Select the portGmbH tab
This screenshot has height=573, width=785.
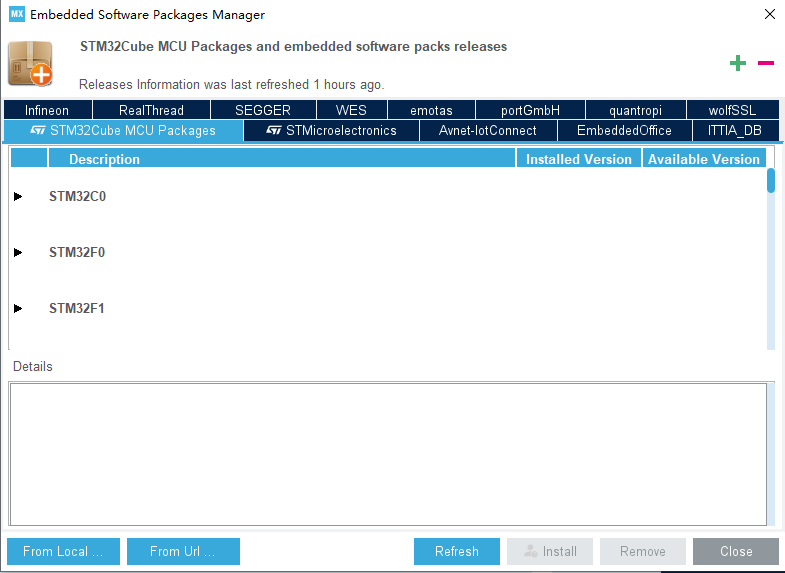530,110
